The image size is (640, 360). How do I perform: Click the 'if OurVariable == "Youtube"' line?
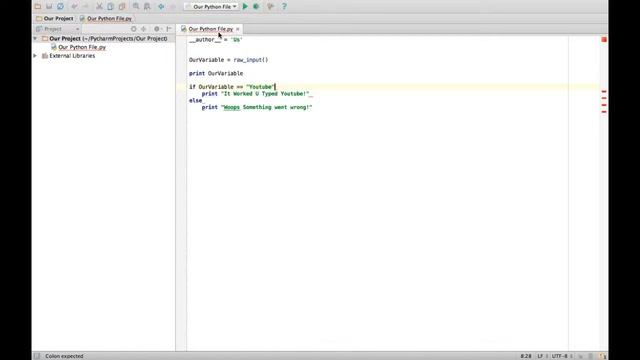[x=232, y=87]
